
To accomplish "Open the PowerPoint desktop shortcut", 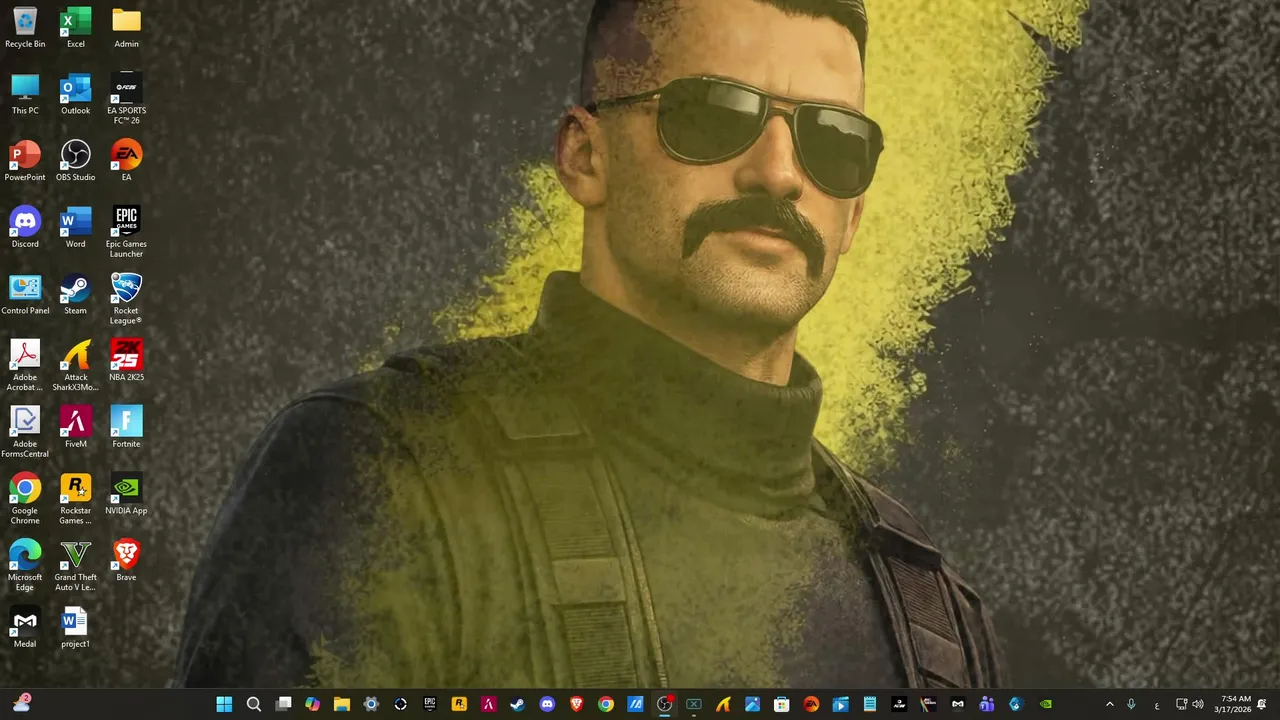I will click(25, 160).
